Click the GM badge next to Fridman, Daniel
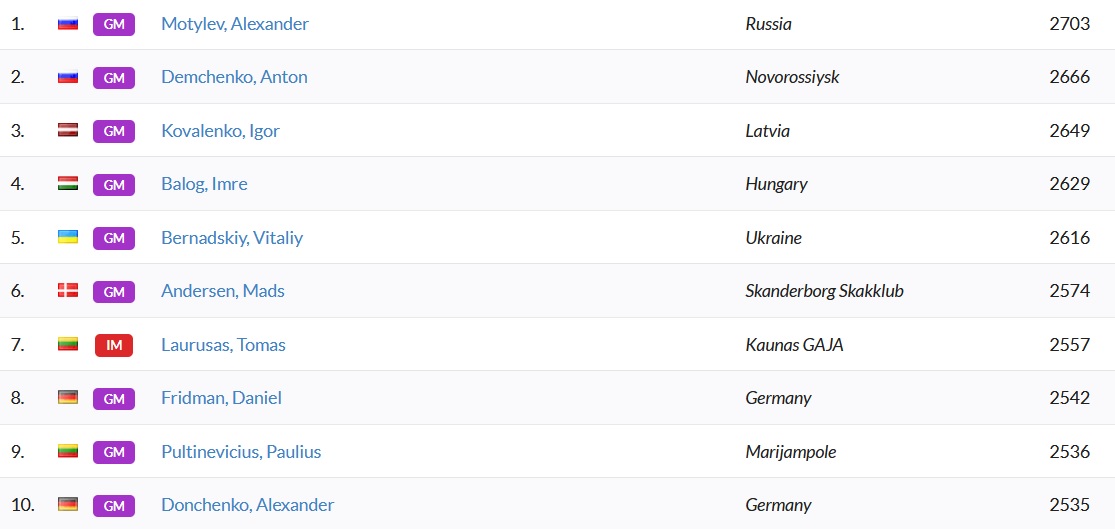The image size is (1115, 529). click(x=114, y=398)
